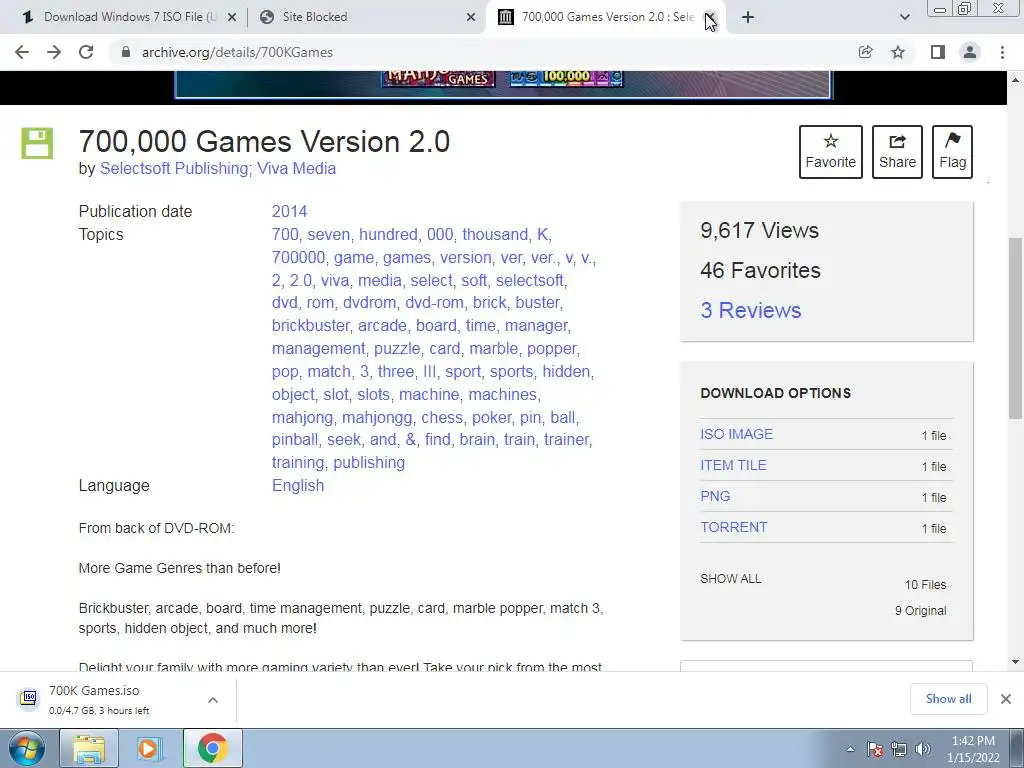Open Chrome three-dot menu
This screenshot has height=768, width=1024.
pyautogui.click(x=1002, y=52)
